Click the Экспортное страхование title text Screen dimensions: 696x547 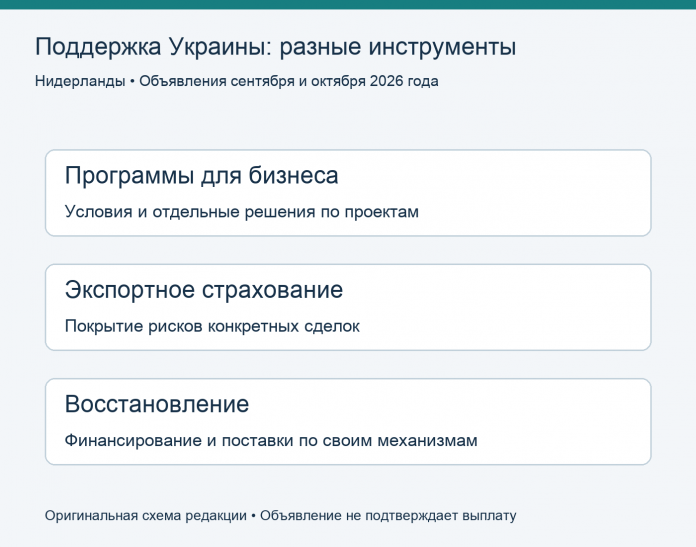tap(204, 290)
